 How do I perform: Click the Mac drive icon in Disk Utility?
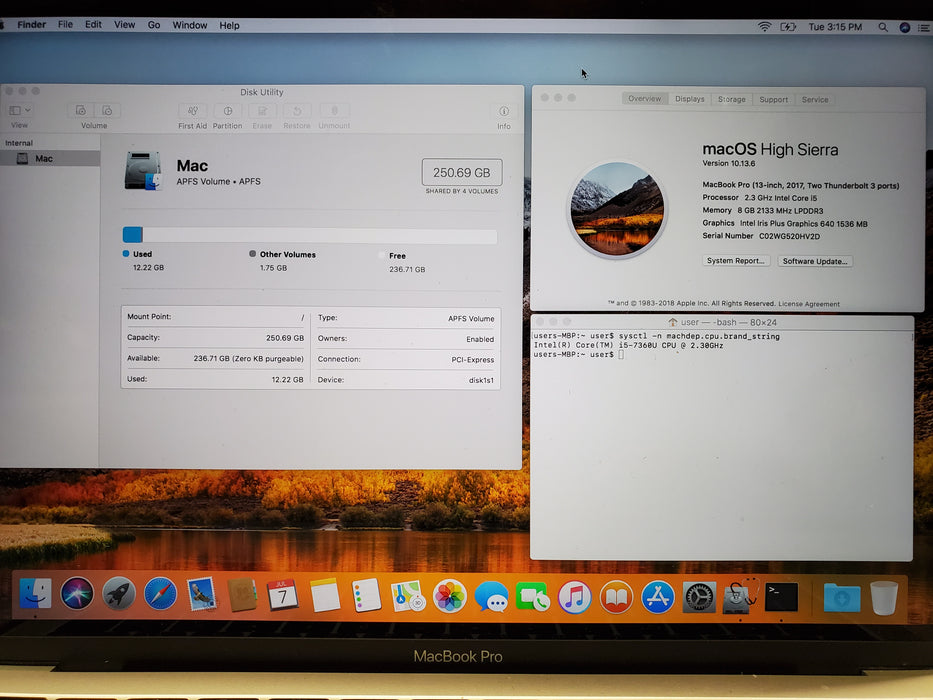(x=143, y=171)
